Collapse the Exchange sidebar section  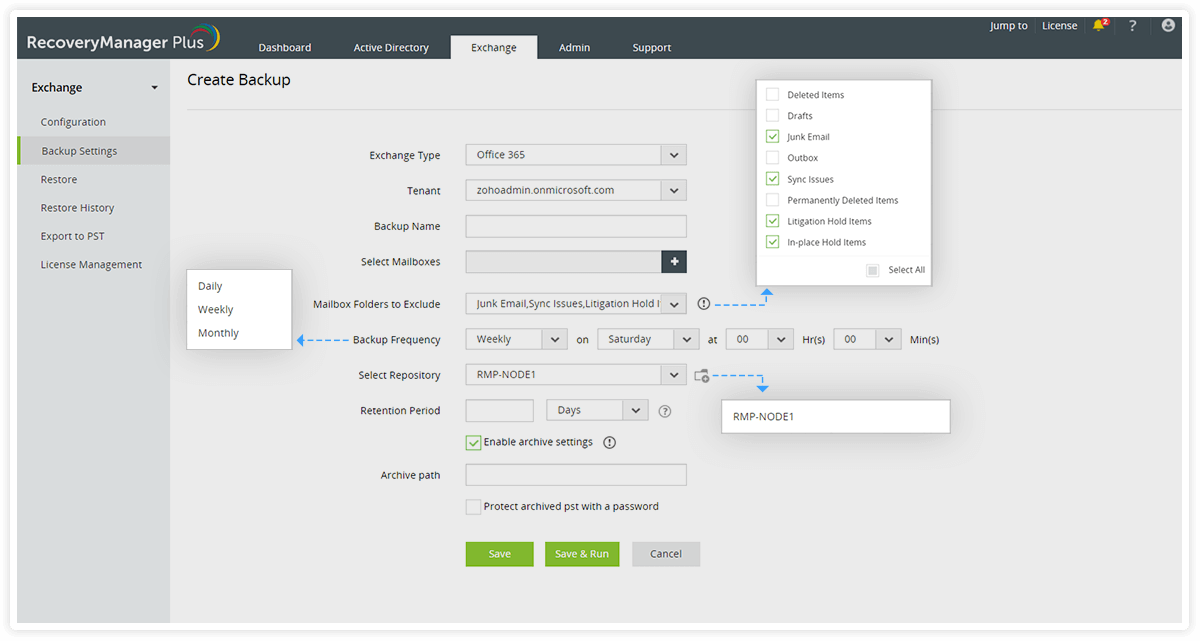click(155, 88)
